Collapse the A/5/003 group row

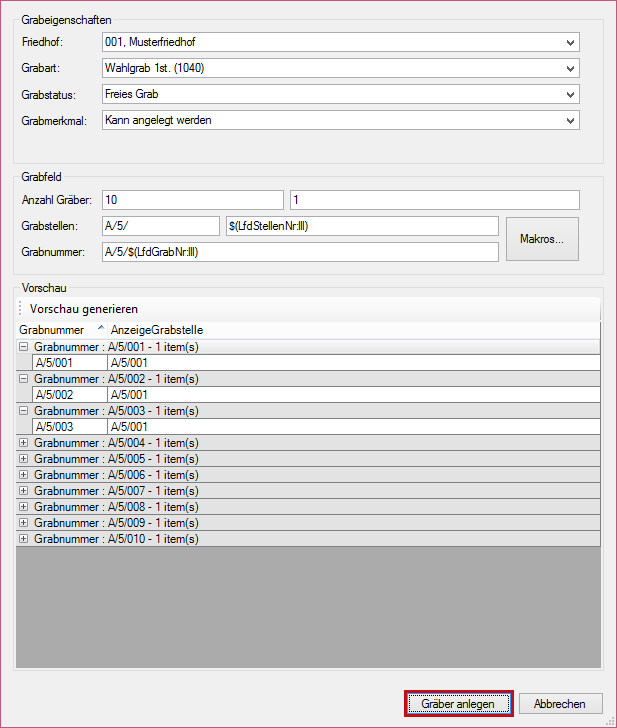coord(24,411)
